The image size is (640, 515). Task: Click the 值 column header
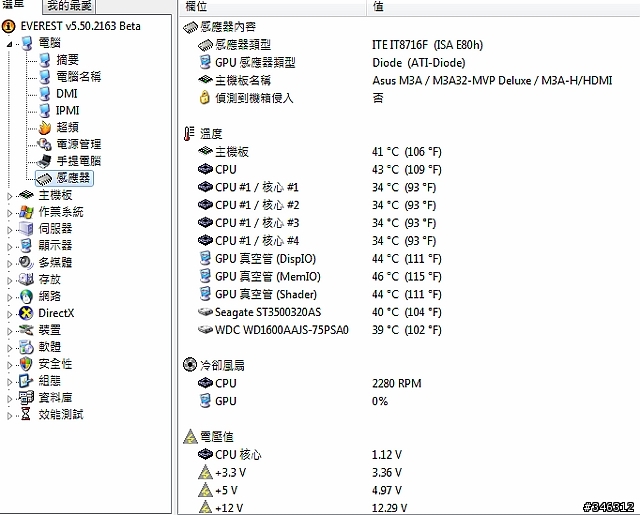[503, 7]
